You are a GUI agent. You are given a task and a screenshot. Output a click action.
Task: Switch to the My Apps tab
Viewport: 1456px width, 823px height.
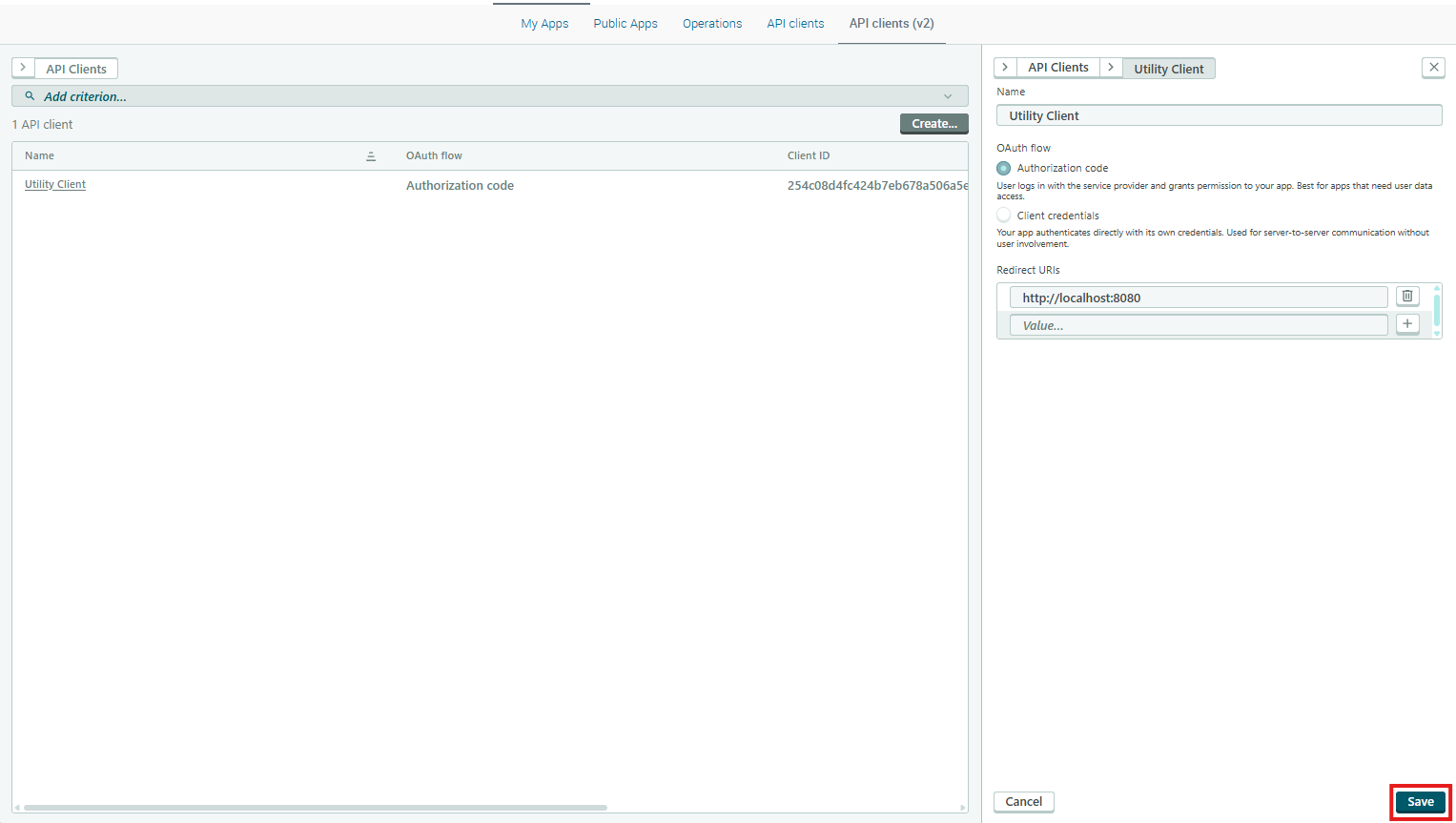point(544,24)
